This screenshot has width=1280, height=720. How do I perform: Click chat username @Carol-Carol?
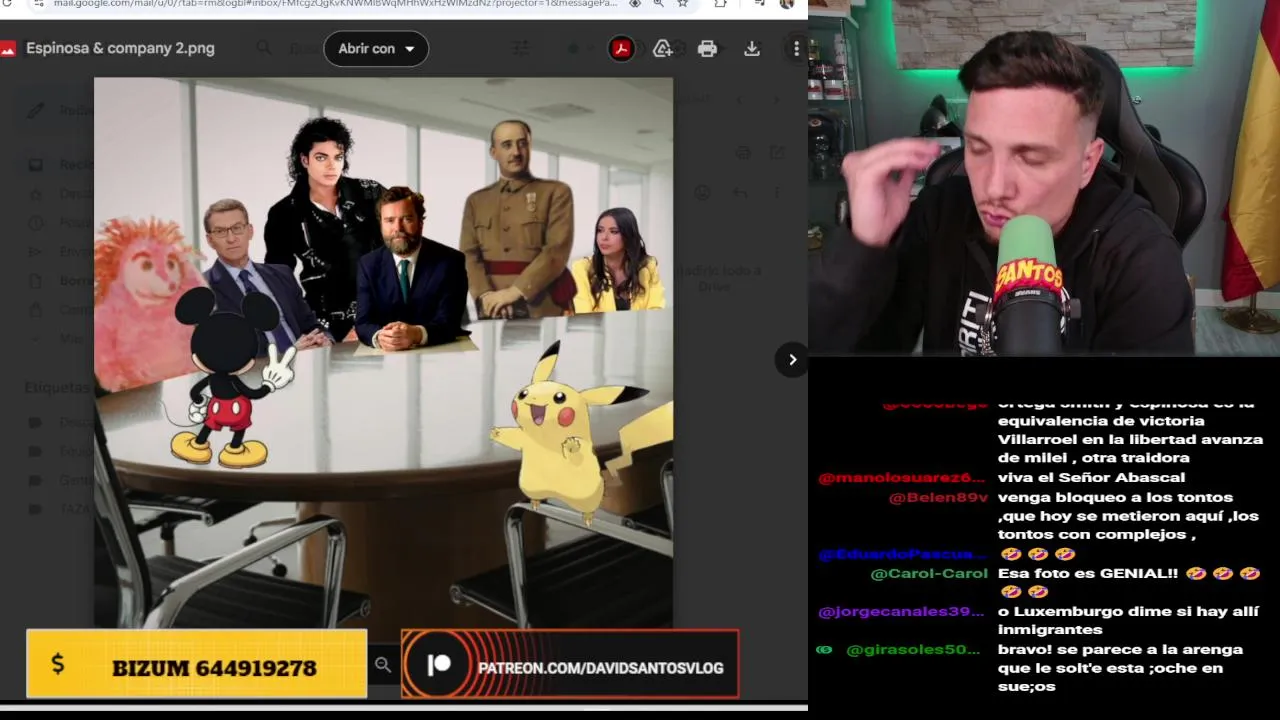click(x=929, y=573)
